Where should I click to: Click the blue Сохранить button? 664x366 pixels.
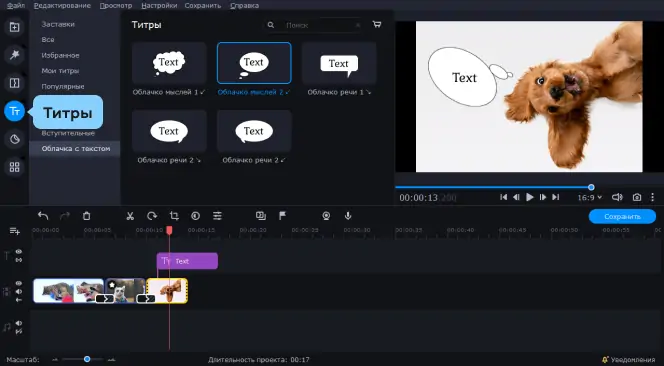pos(622,216)
